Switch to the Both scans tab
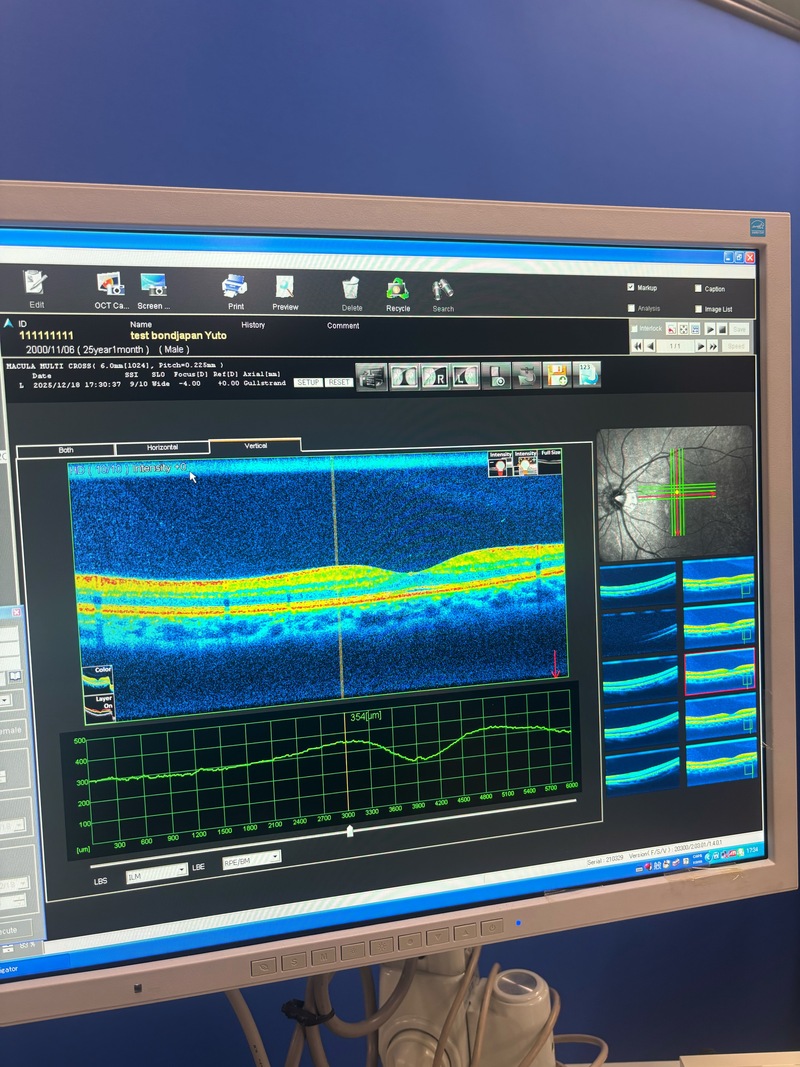The width and height of the screenshot is (800, 1067). pyautogui.click(x=66, y=450)
